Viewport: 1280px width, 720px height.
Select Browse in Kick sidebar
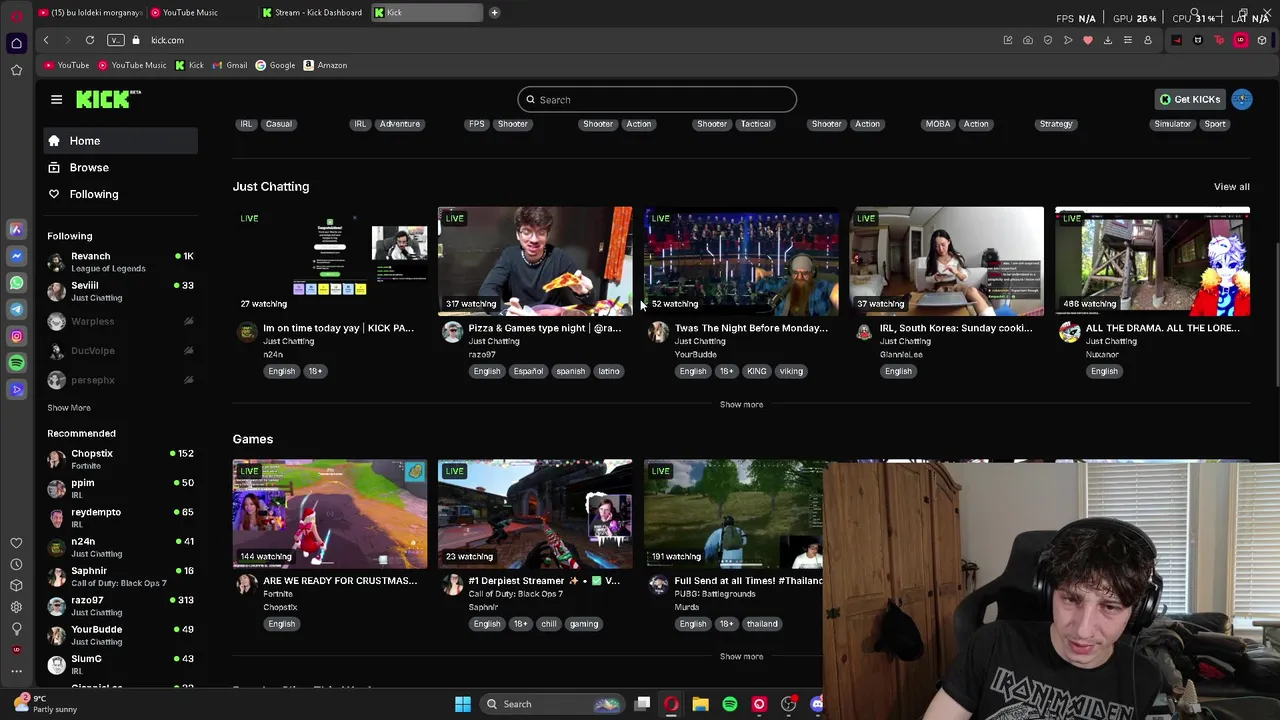coord(122,167)
